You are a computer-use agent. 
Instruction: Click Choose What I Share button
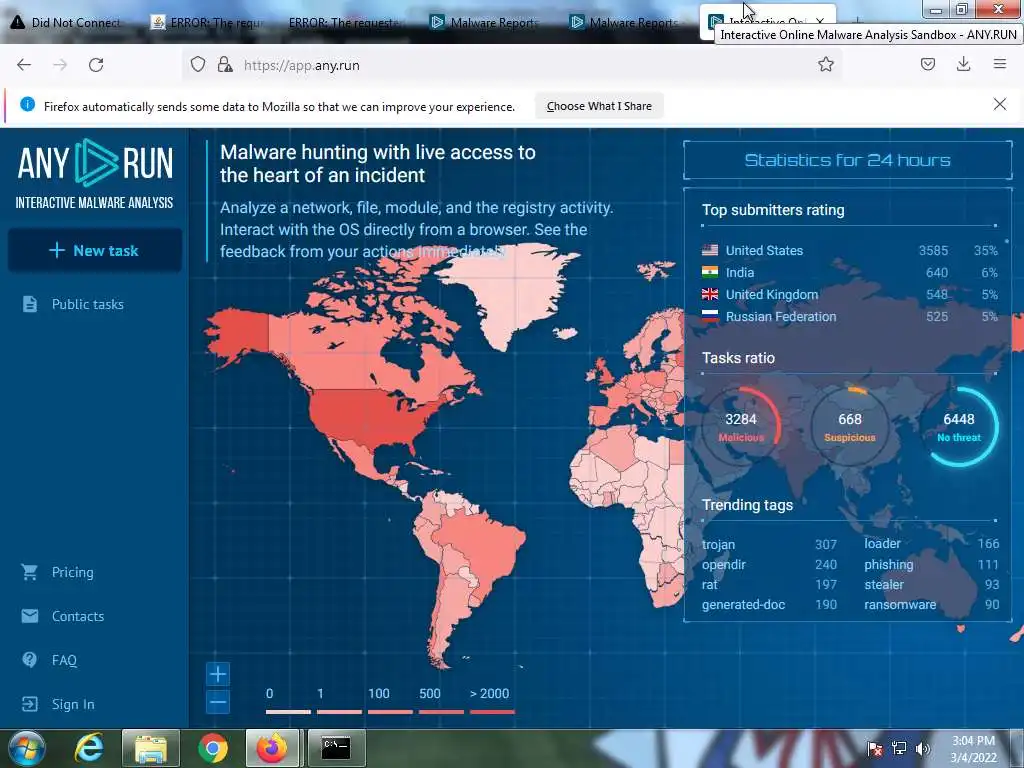[599, 106]
